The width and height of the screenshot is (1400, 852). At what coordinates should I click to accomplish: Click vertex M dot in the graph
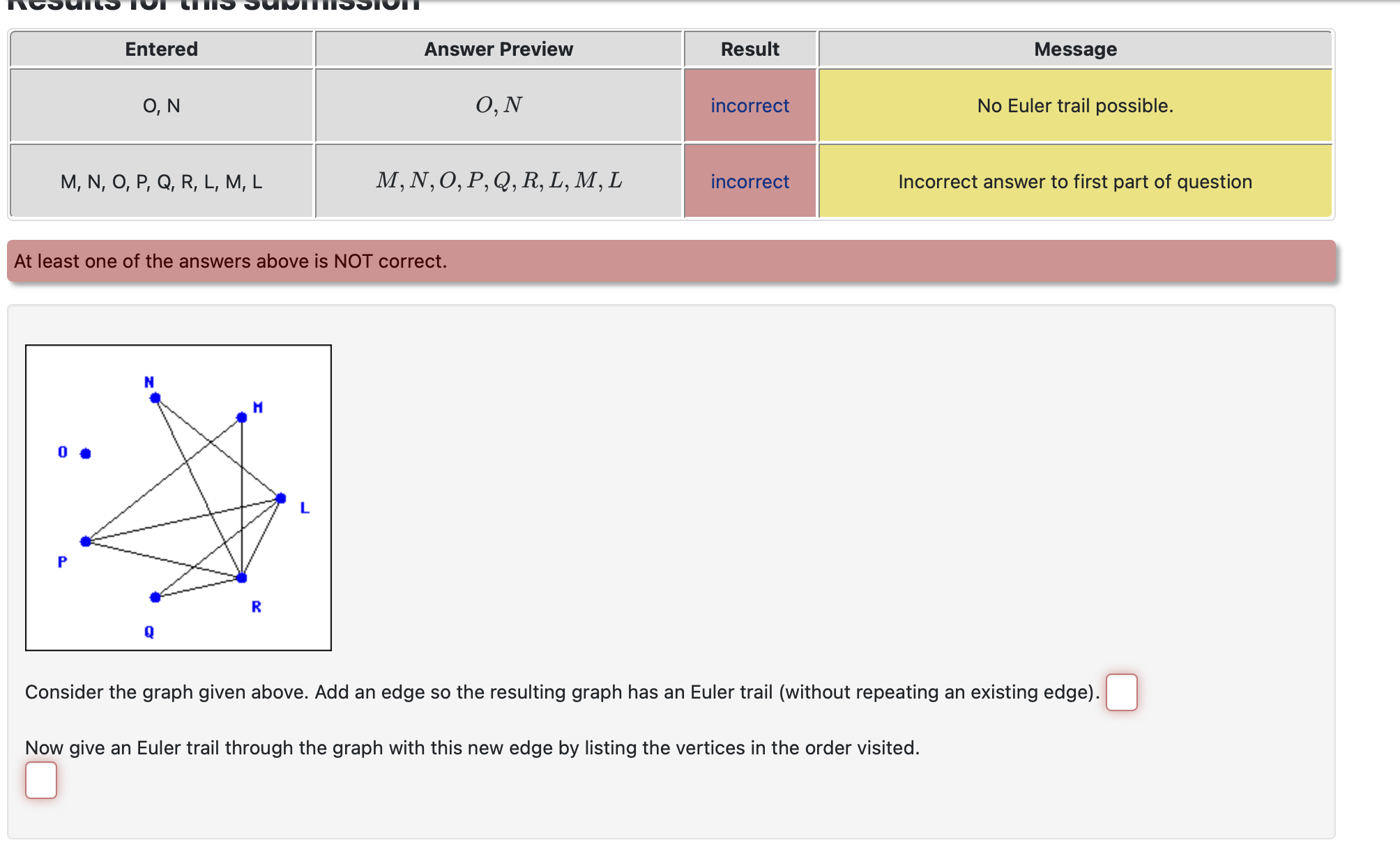click(x=241, y=418)
